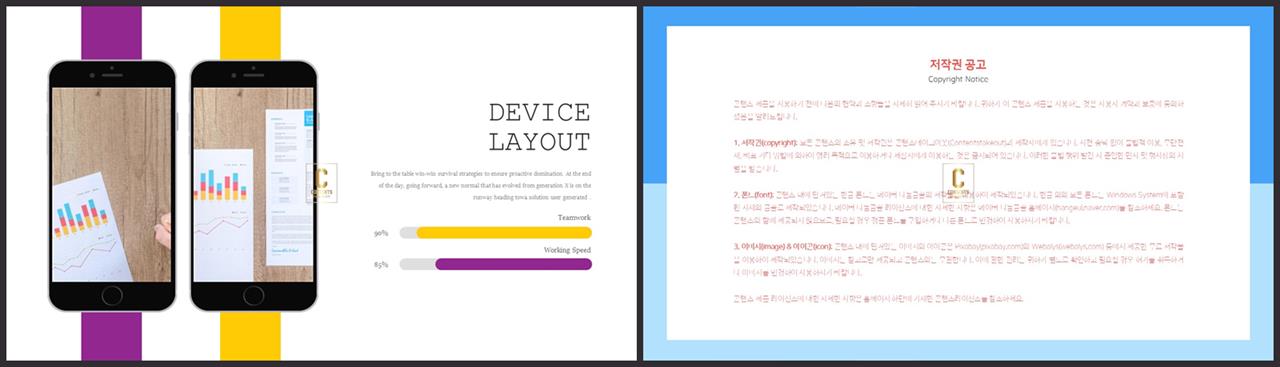Click the paragraph starting 'Bring to the table'
Image resolution: width=1280 pixels, height=367 pixels.
pyautogui.click(x=480, y=185)
